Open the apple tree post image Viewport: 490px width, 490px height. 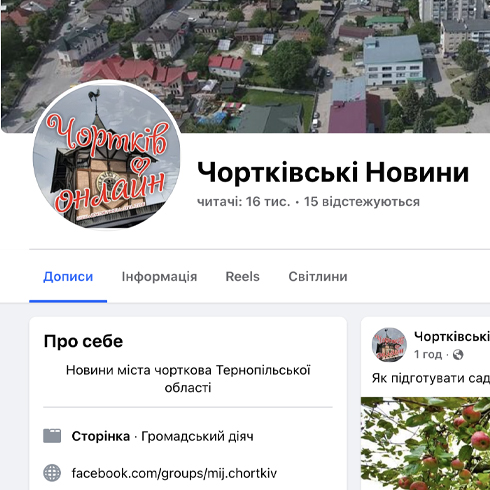(425, 443)
